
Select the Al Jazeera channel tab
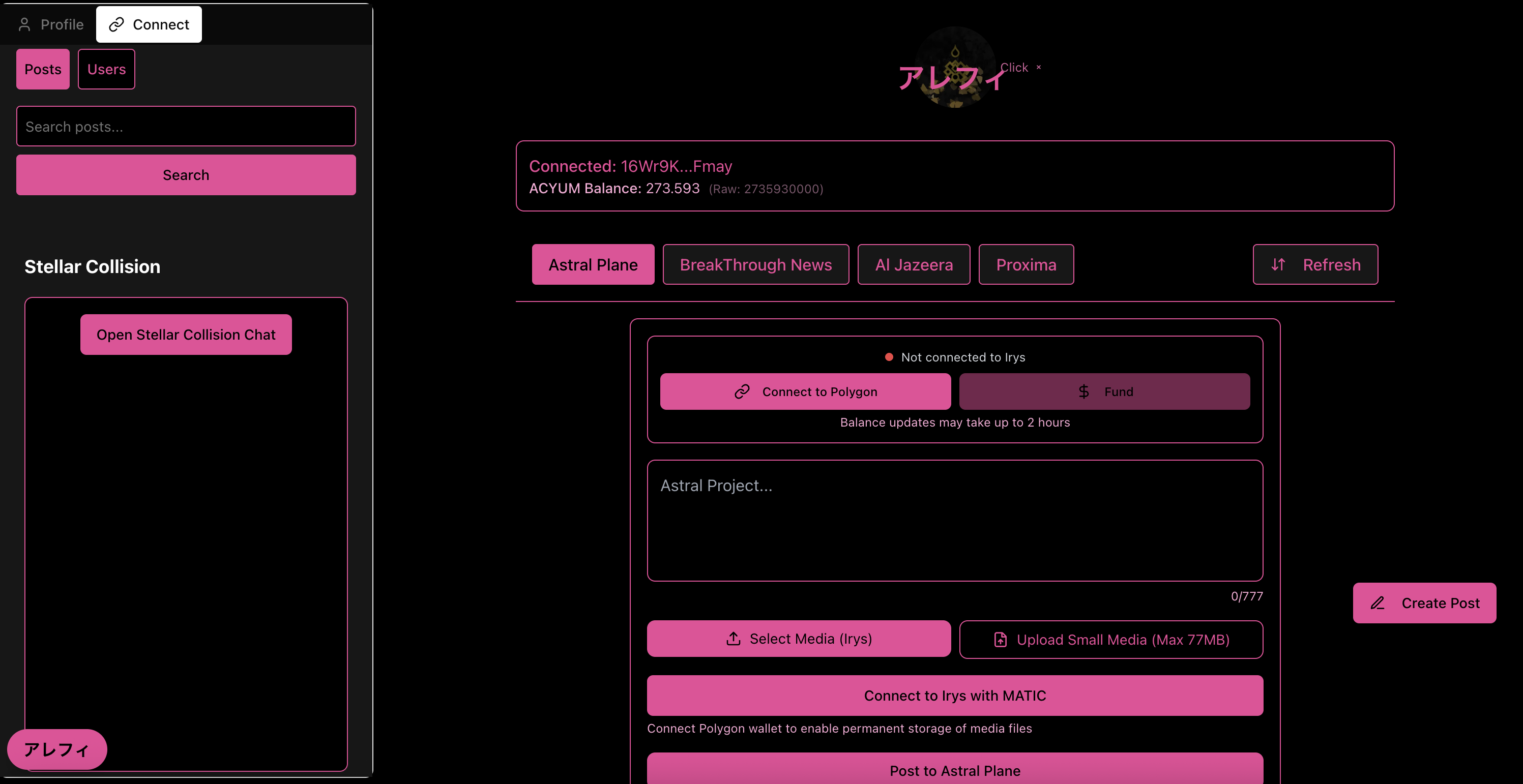[914, 264]
